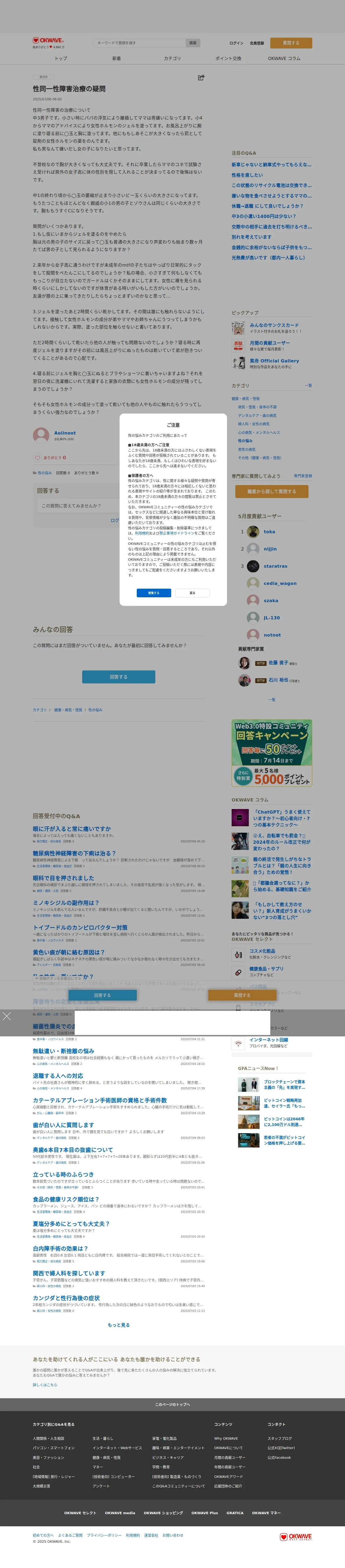Close the bottom banner with the X icon

7,1016
